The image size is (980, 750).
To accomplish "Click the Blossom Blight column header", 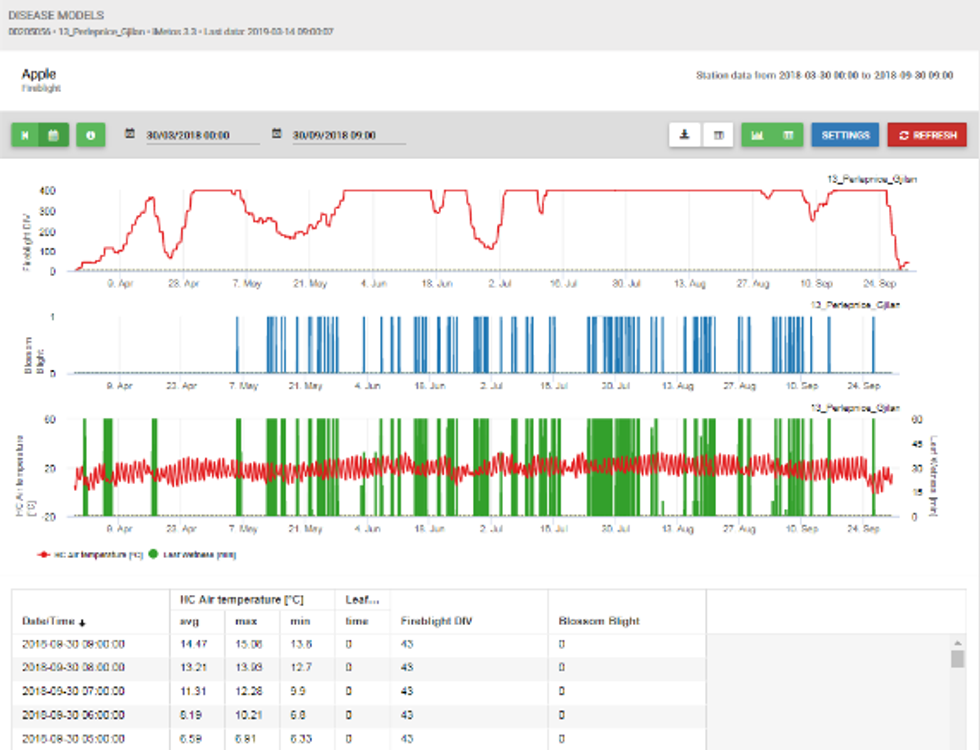I will pyautogui.click(x=597, y=621).
